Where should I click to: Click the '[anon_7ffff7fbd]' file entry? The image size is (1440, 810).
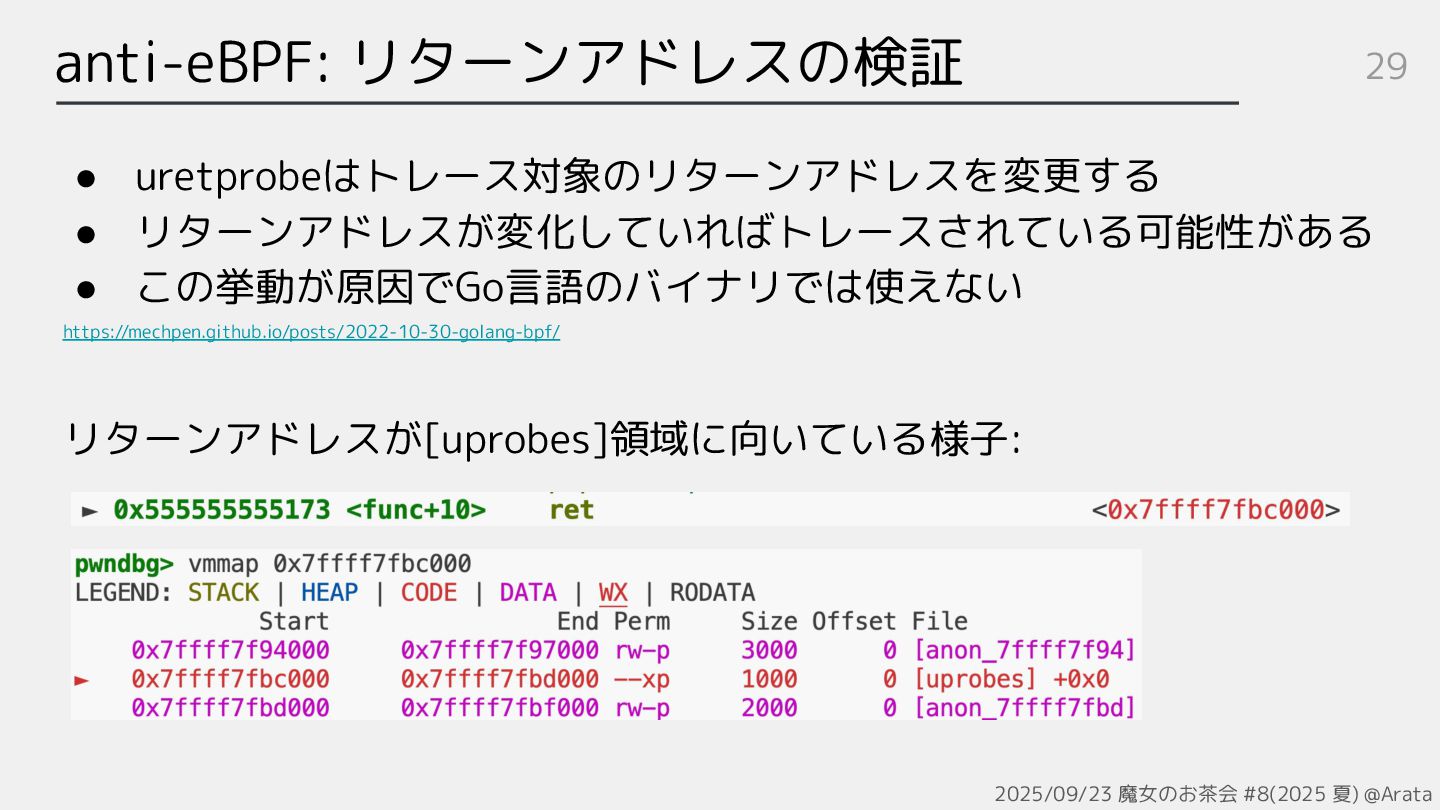1025,708
